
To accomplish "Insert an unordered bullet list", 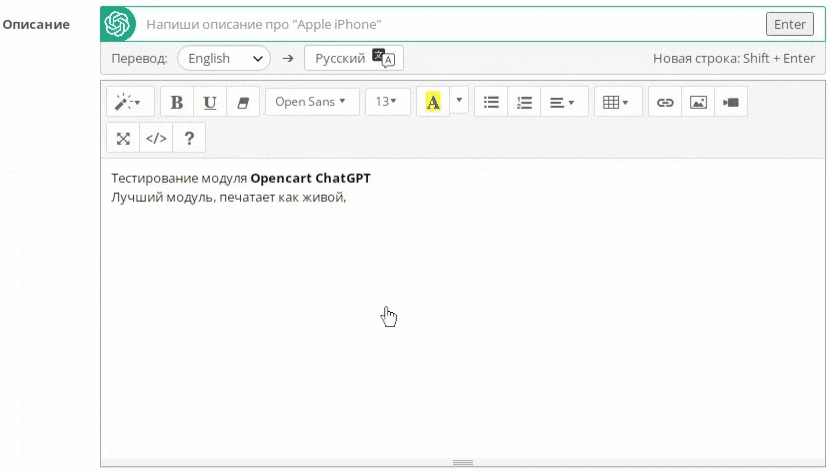I will (491, 102).
